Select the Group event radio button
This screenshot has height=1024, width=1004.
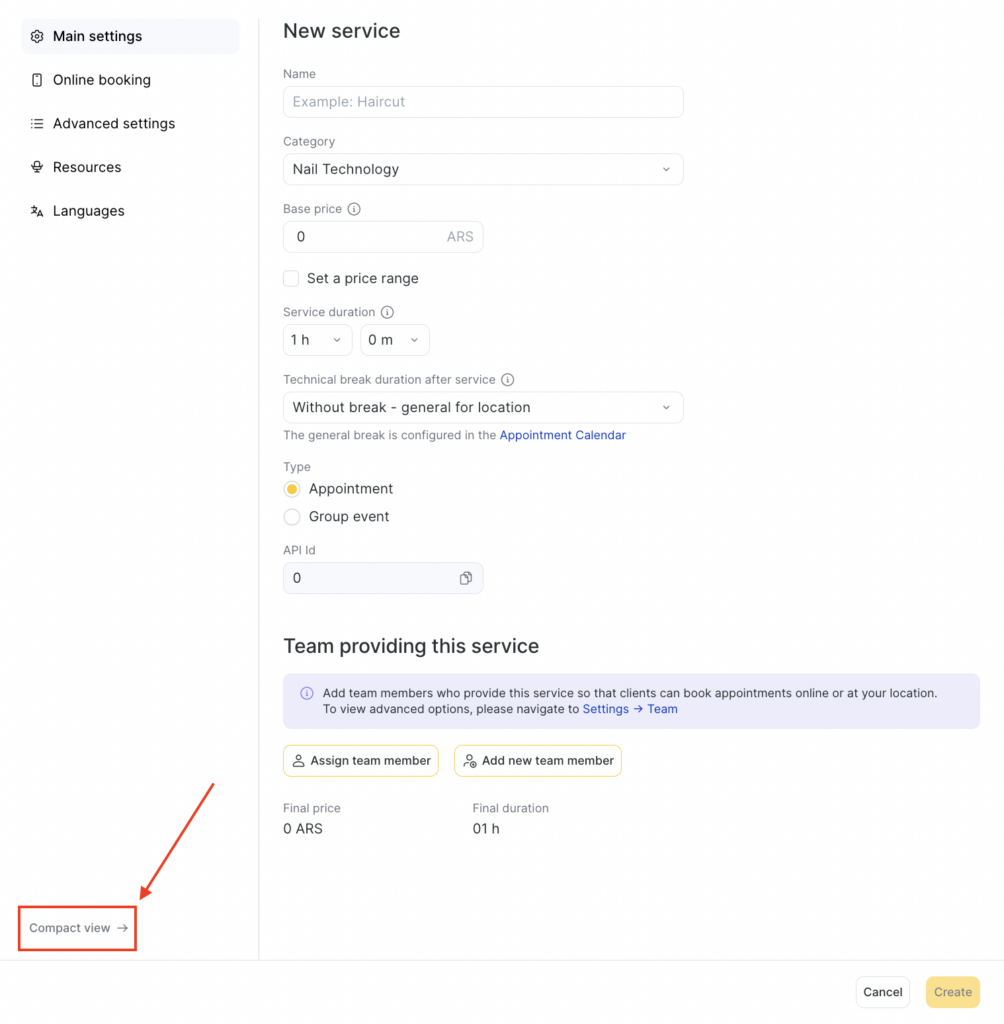pyautogui.click(x=292, y=517)
